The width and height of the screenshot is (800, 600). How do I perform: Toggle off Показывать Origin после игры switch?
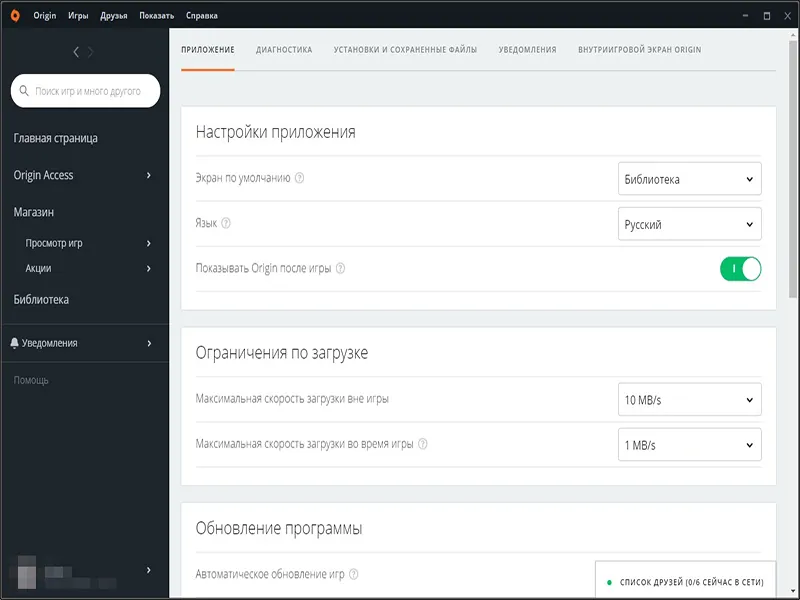coord(740,269)
